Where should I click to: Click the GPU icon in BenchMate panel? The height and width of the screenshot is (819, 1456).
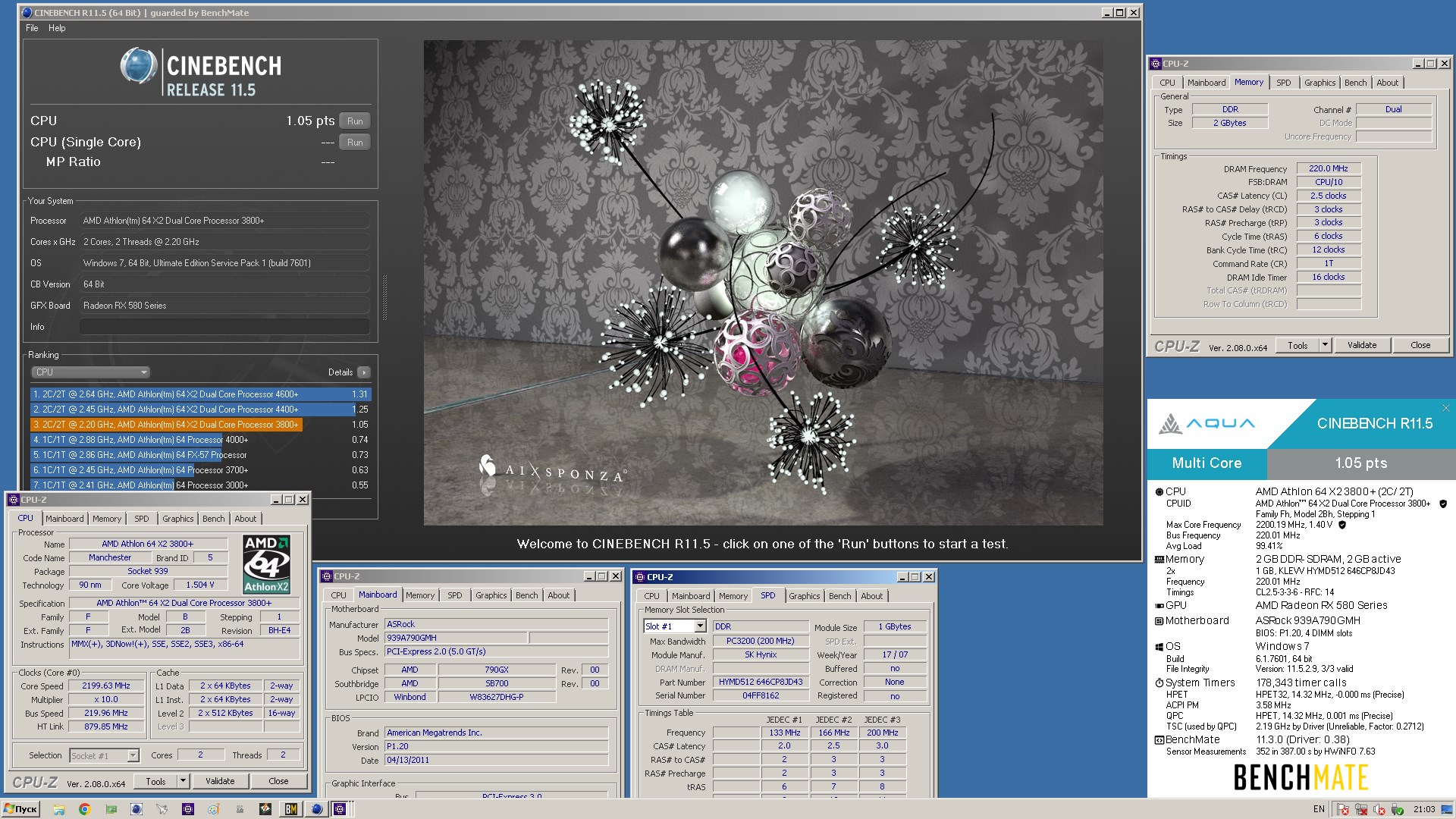pos(1159,606)
